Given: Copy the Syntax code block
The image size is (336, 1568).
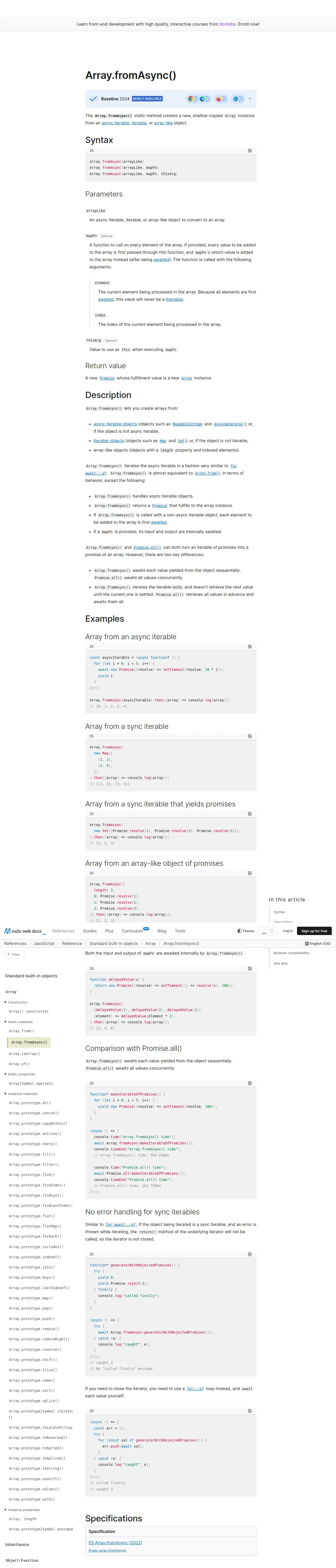Looking at the screenshot, I should [x=249, y=150].
